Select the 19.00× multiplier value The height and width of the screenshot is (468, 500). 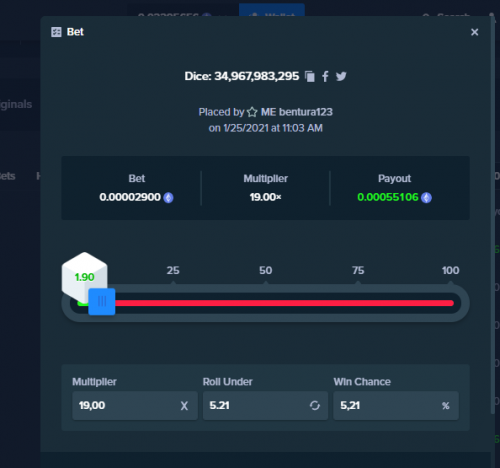[x=266, y=197]
